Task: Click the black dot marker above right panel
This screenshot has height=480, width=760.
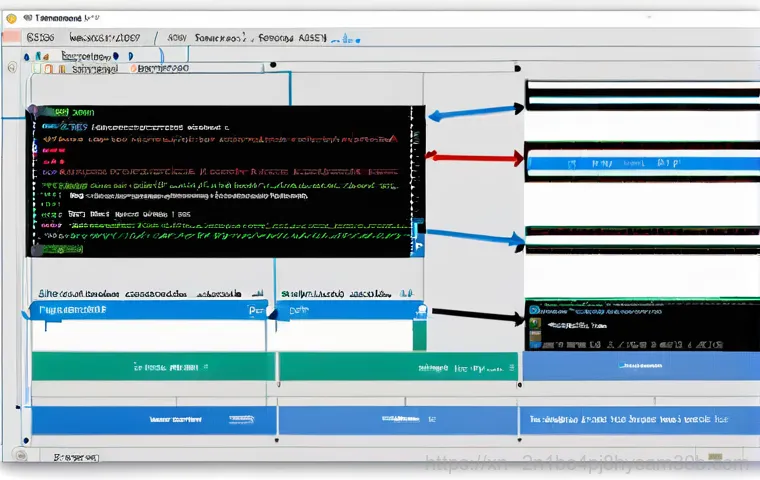Action: pos(517,69)
